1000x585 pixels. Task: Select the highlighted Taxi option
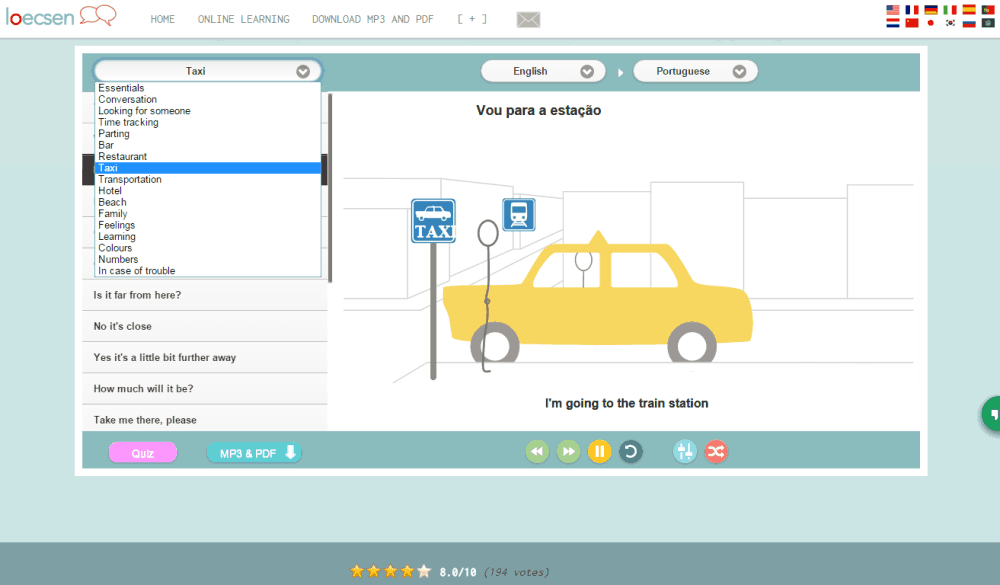coord(208,168)
